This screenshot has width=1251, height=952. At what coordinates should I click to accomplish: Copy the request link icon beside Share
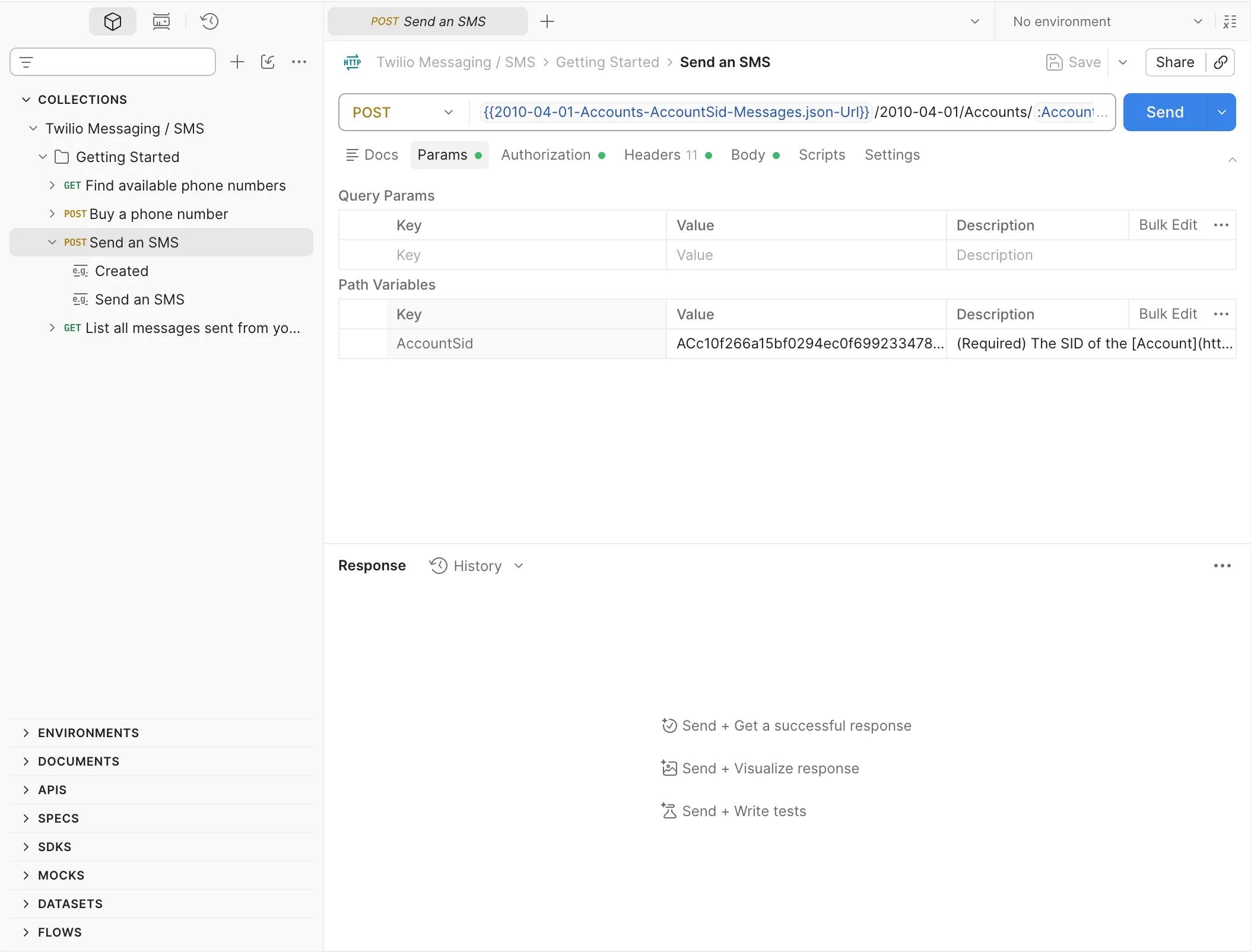pyautogui.click(x=1221, y=62)
